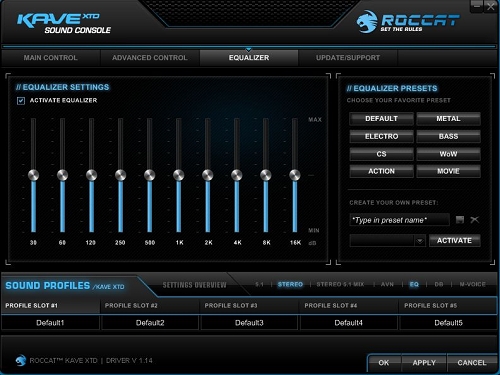Click the 1K slider knob
Viewport: 500px width, 375px height.
[179, 175]
